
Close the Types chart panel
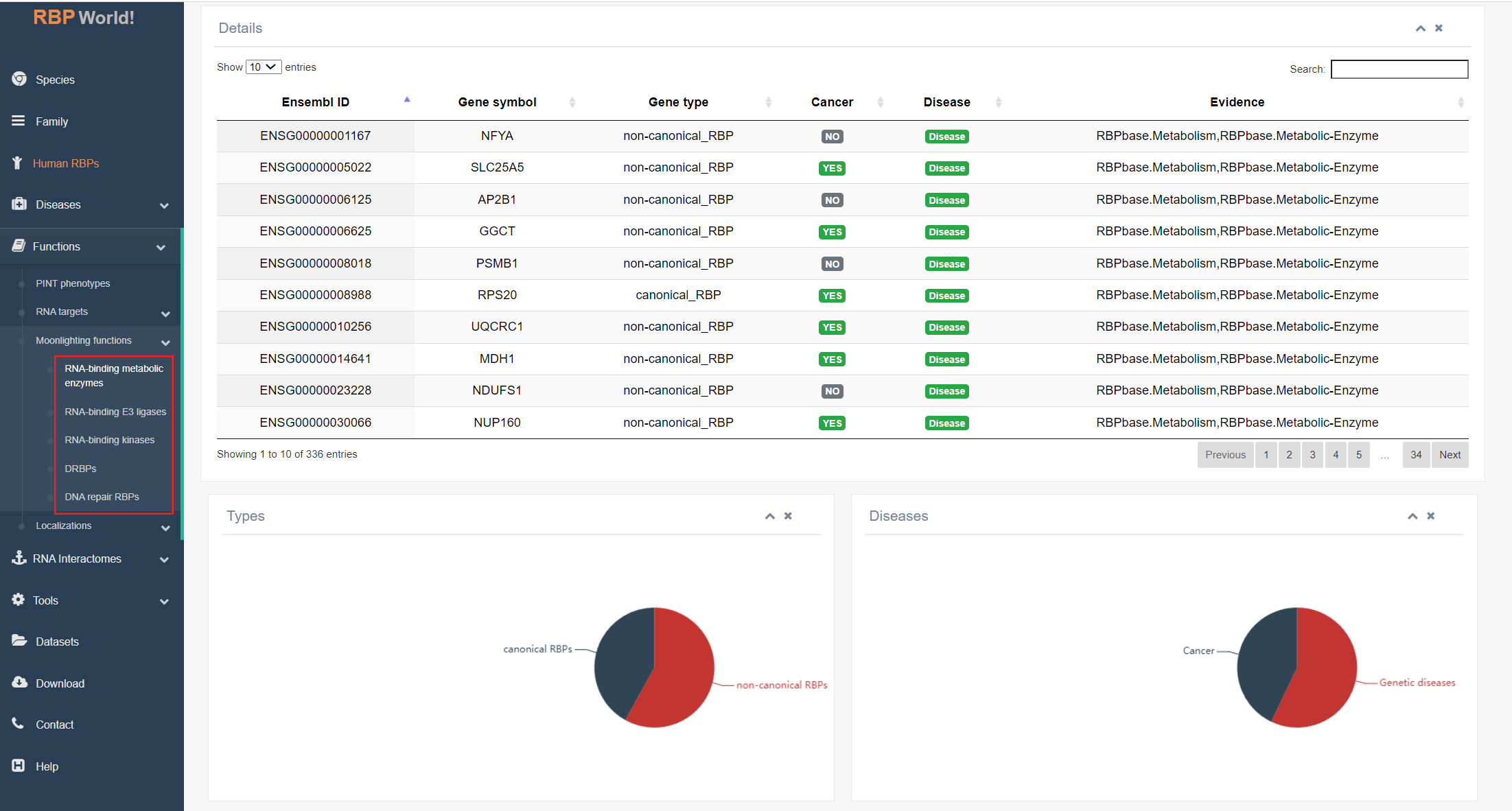(x=788, y=516)
